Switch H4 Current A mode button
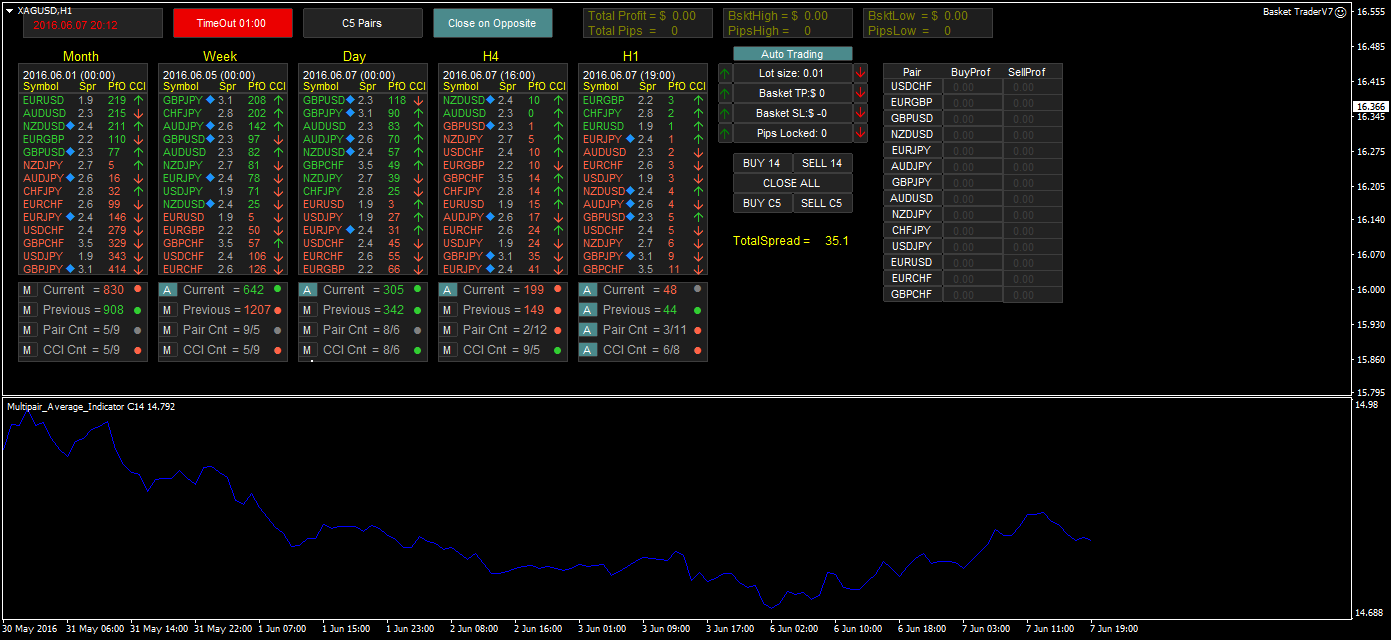This screenshot has height=640, width=1391. (x=448, y=290)
